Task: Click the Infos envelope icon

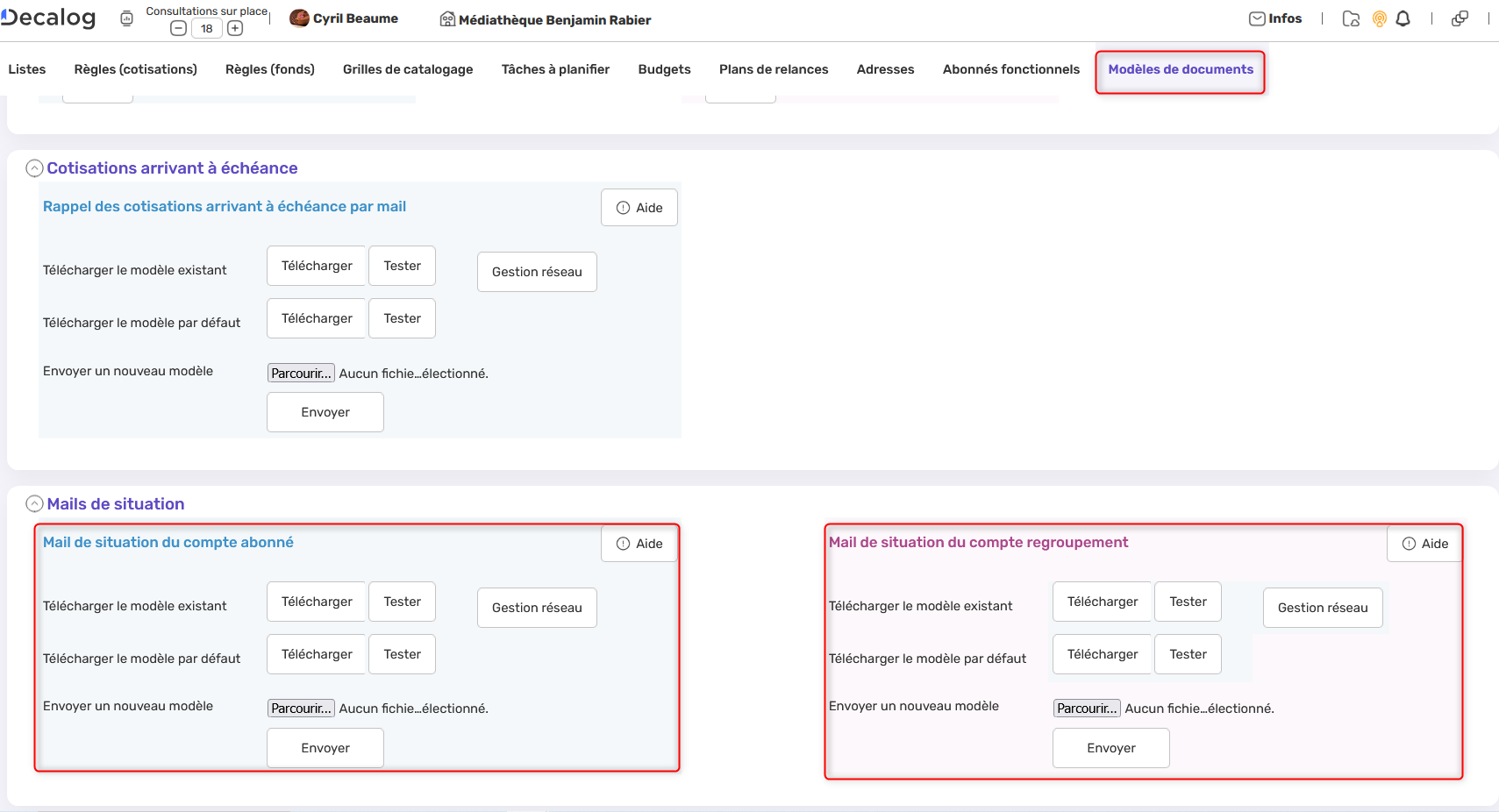Action: (1256, 18)
